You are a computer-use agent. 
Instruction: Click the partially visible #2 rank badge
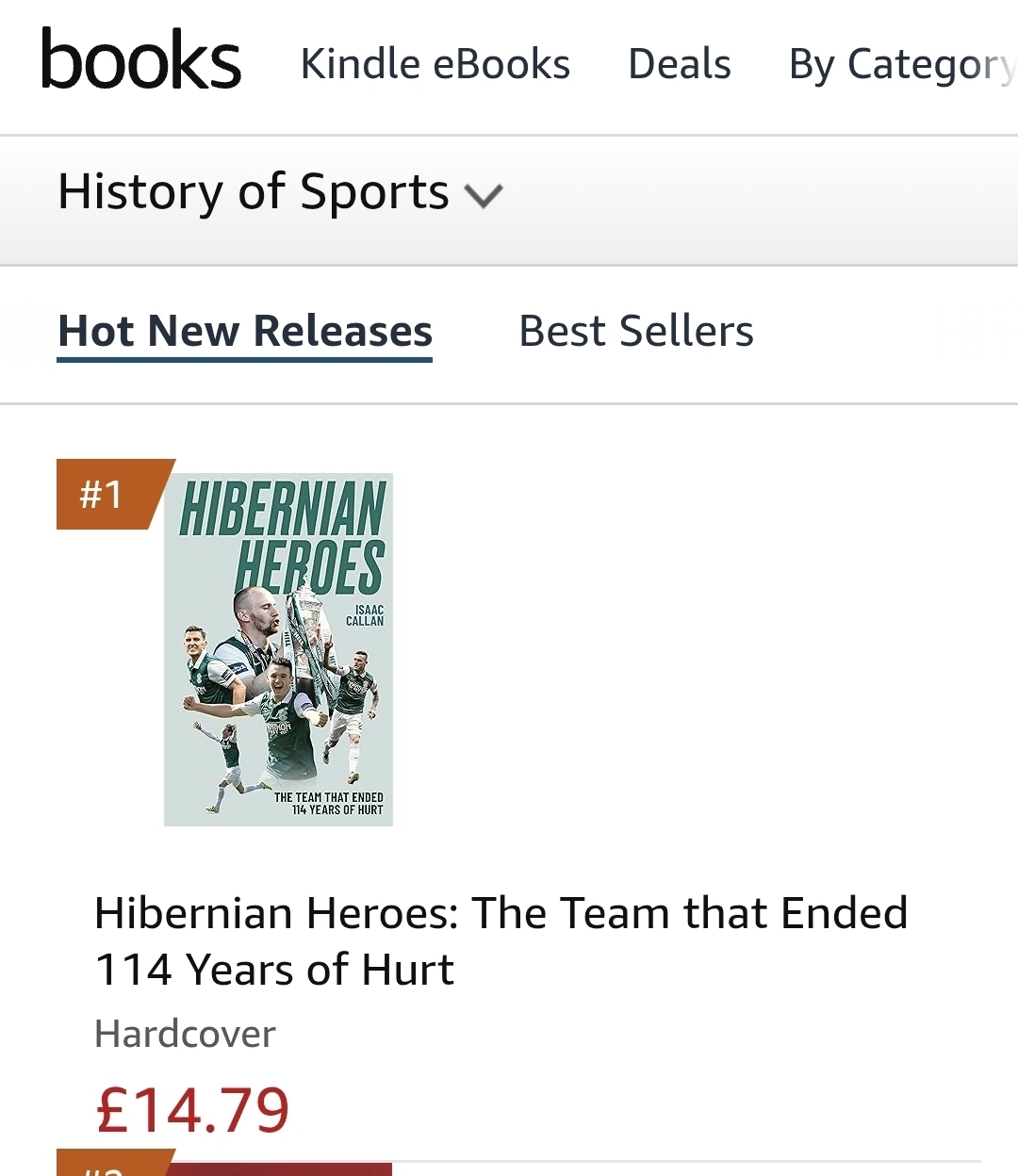click(x=108, y=1167)
